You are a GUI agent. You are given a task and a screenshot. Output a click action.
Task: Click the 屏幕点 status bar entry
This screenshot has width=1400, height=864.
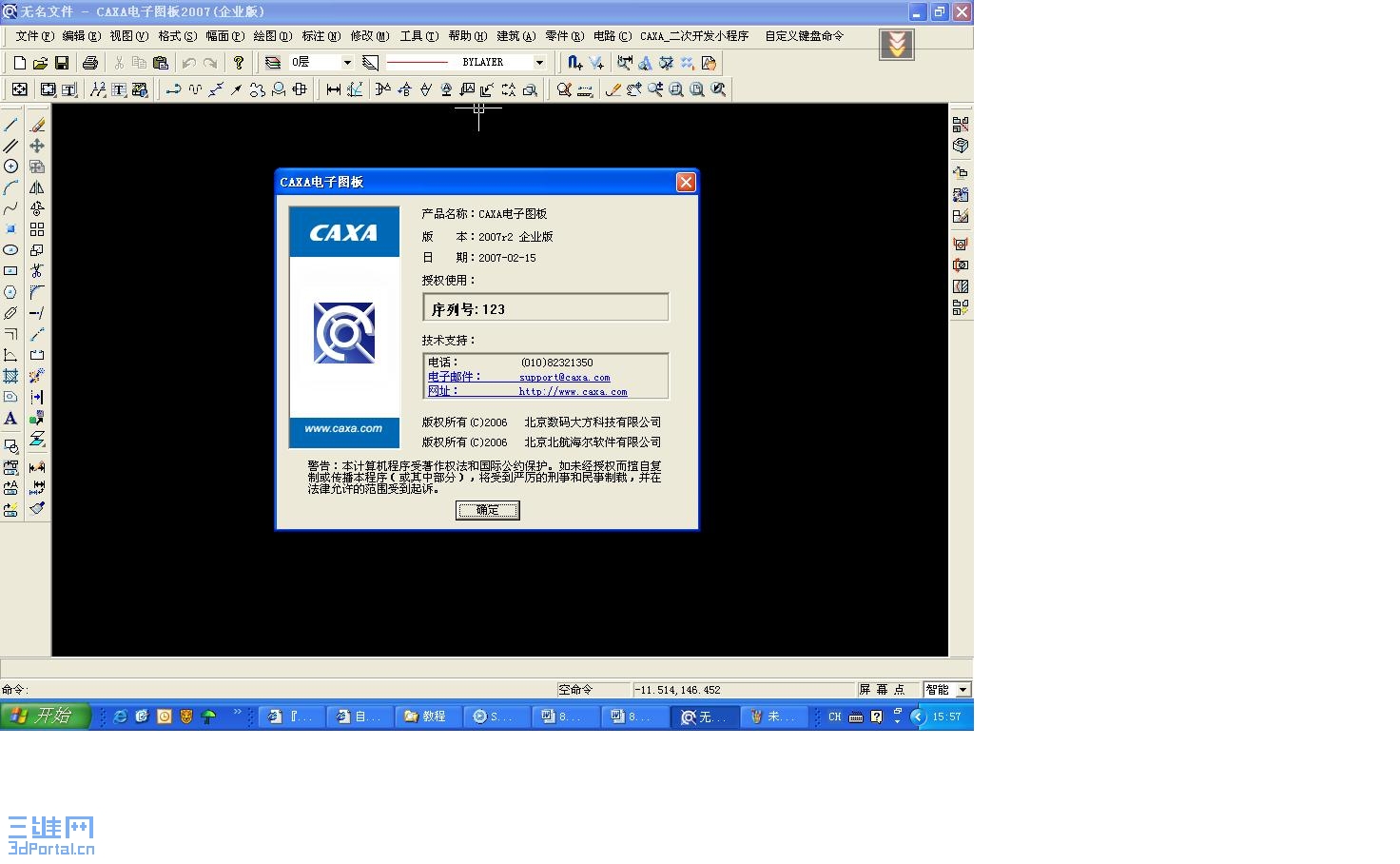[882, 689]
